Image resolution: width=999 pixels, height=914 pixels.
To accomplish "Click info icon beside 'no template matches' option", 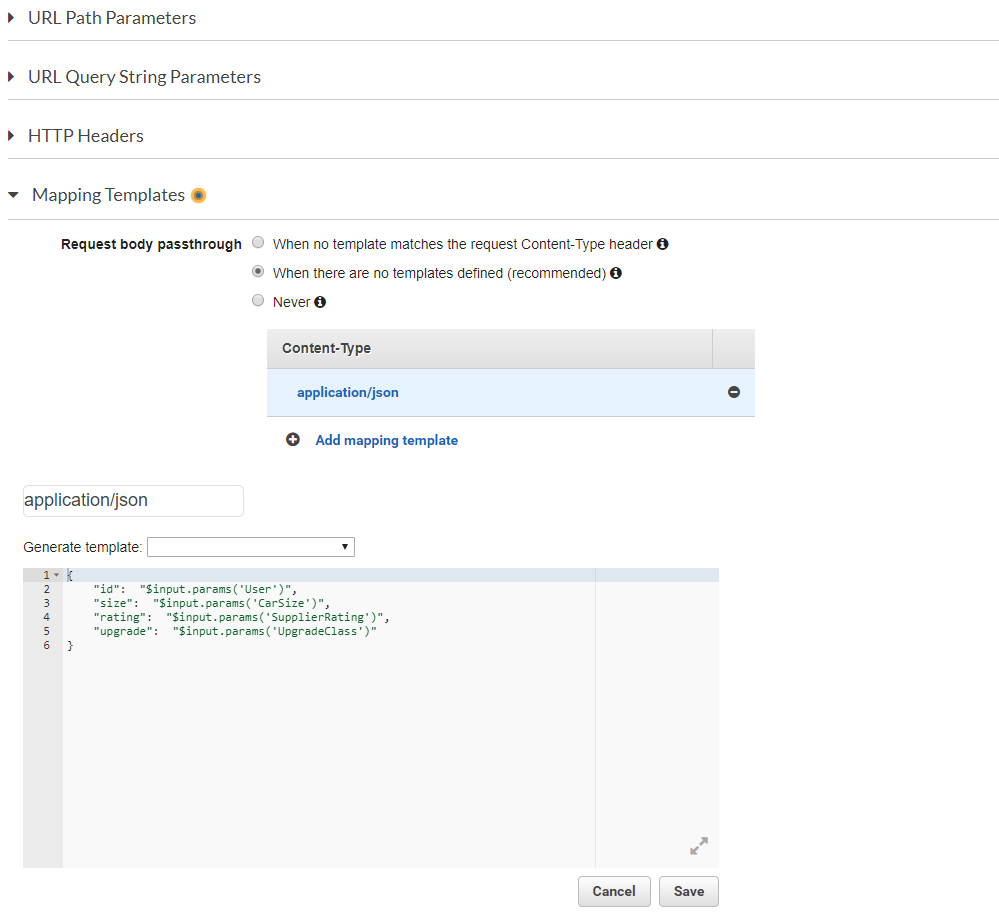I will pos(662,243).
